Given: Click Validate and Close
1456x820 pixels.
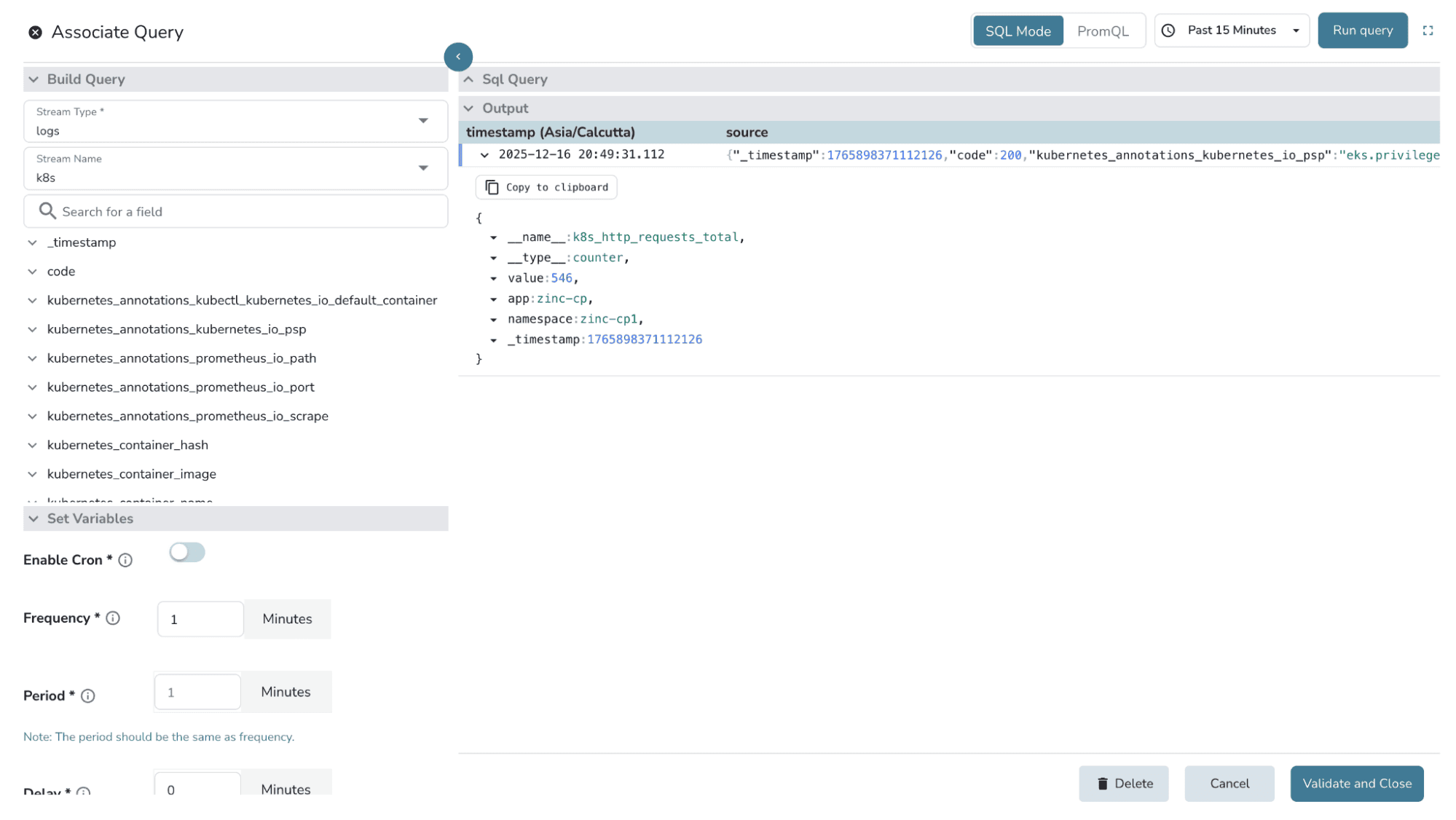Looking at the screenshot, I should coord(1356,783).
